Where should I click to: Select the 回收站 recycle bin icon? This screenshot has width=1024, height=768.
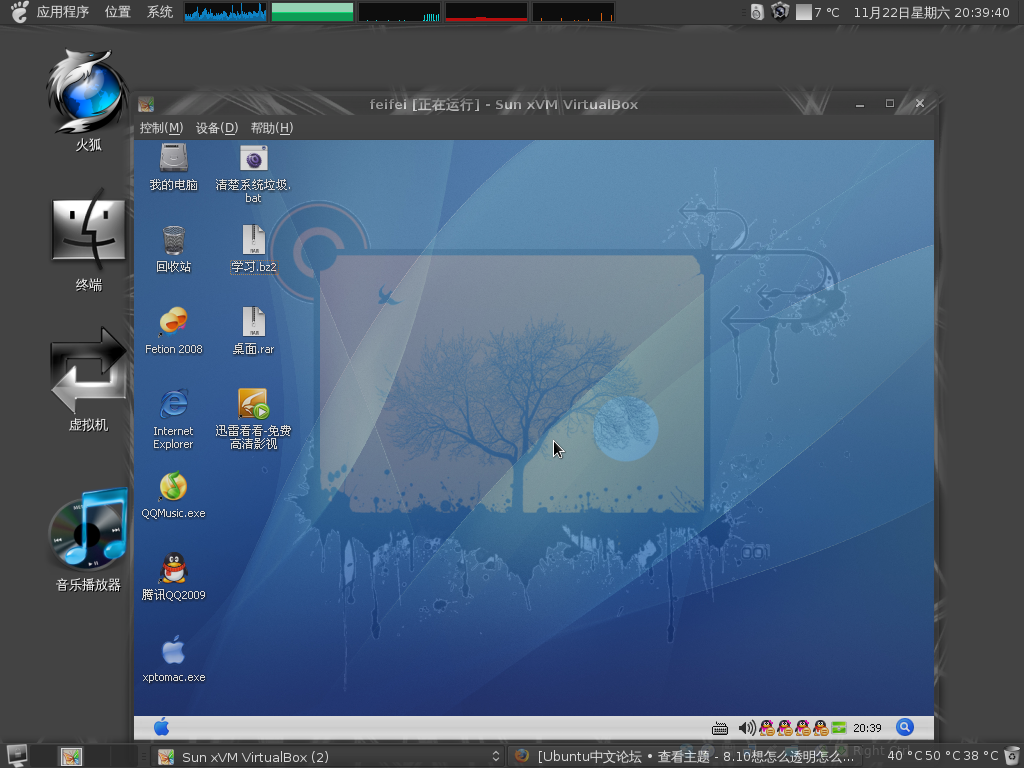pos(174,240)
